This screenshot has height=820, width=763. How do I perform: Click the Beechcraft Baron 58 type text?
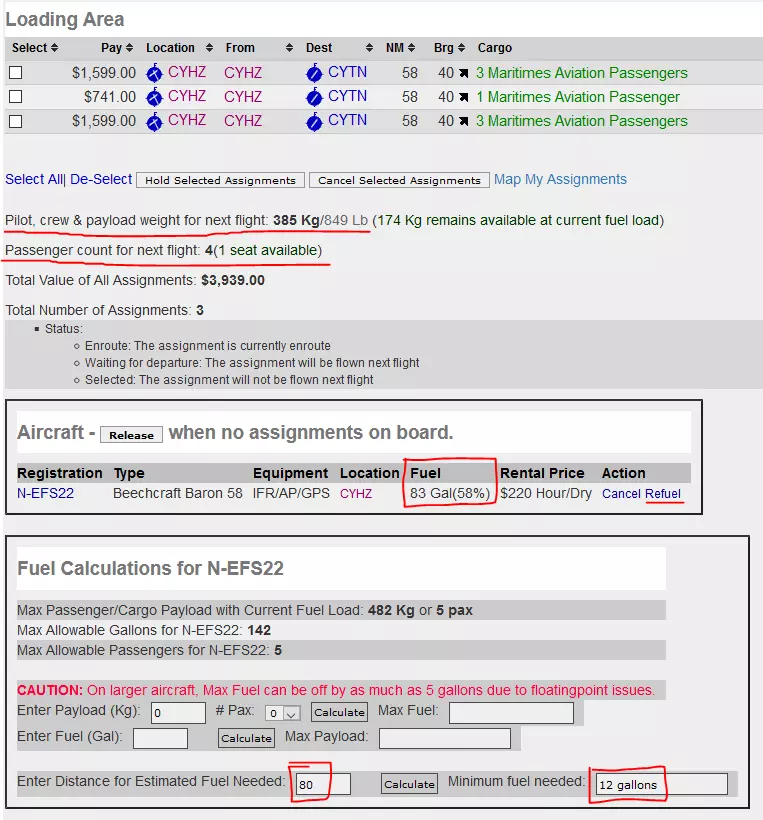178,493
